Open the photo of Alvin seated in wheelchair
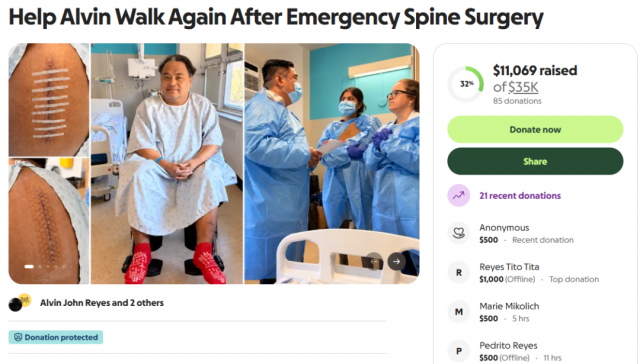The image size is (640, 364). tap(167, 163)
